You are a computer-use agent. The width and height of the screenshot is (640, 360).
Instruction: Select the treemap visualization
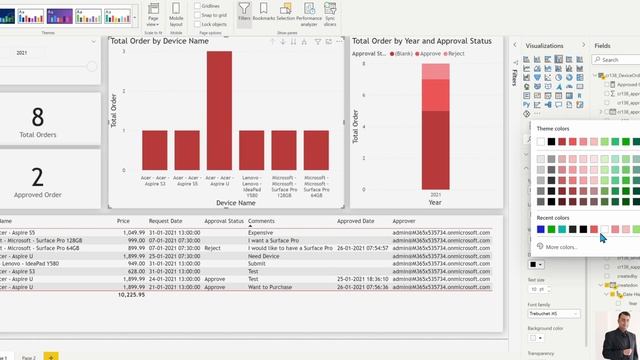click(x=580, y=78)
